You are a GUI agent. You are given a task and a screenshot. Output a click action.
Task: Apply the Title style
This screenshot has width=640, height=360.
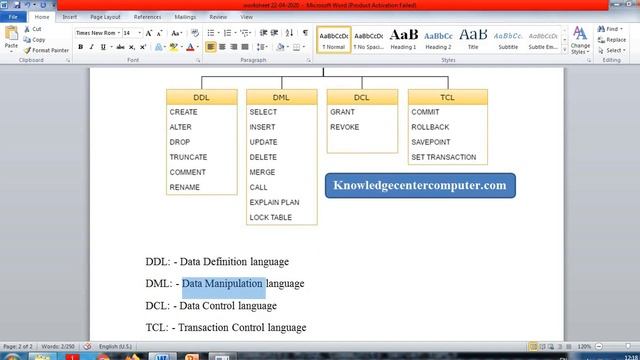point(473,40)
